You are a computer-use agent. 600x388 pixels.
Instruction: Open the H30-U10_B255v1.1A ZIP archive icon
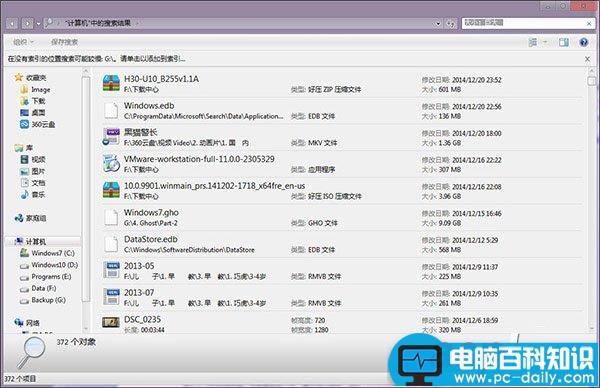pyautogui.click(x=111, y=83)
